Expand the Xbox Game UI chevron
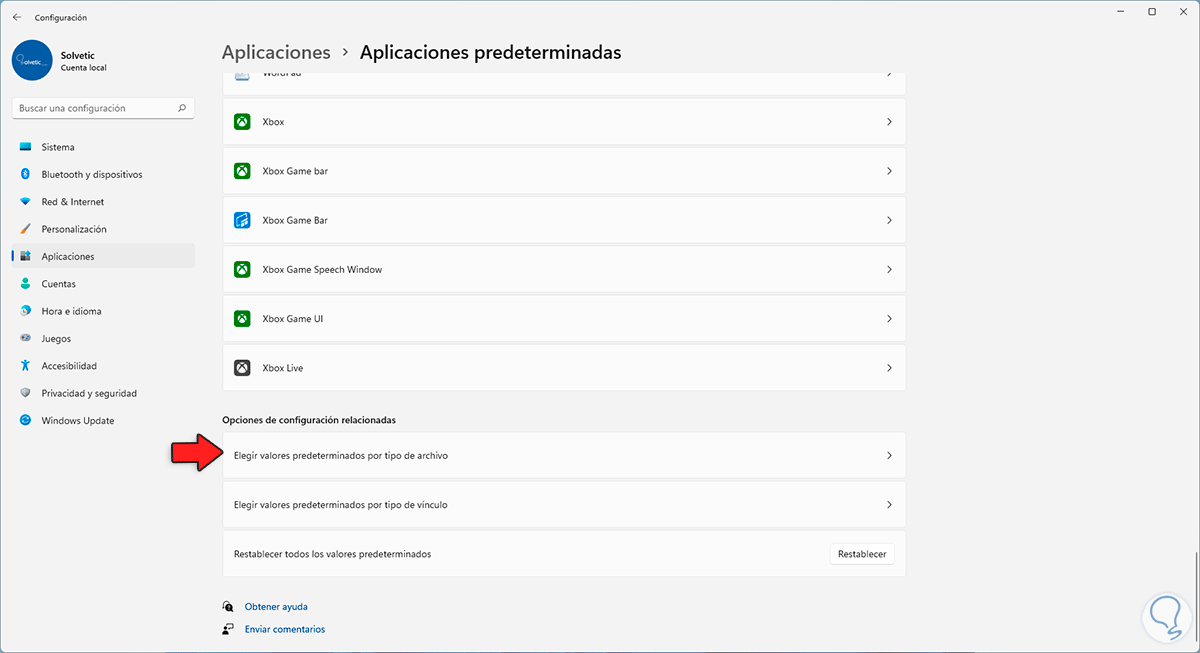The image size is (1200, 653). coord(889,319)
